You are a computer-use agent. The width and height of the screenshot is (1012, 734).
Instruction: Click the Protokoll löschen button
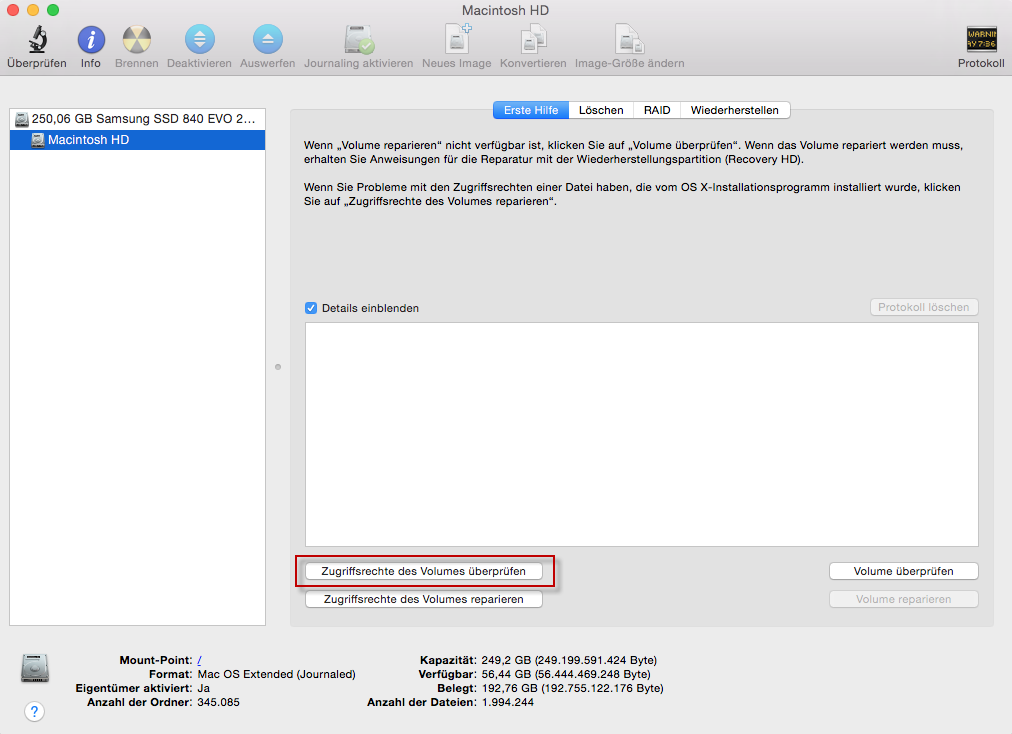pos(924,307)
